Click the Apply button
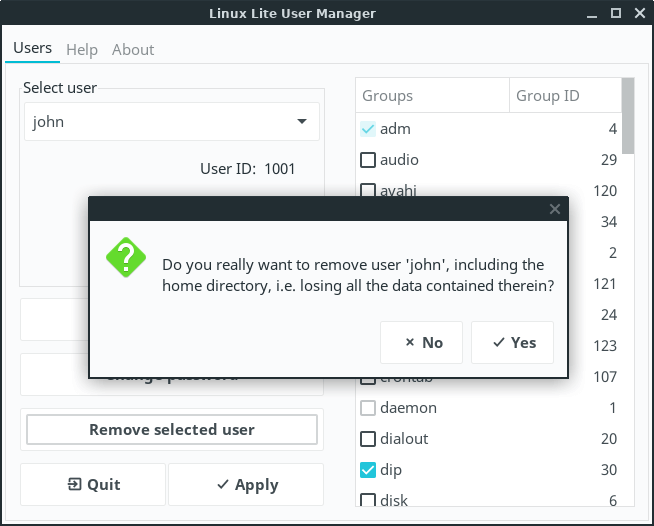This screenshot has height=526, width=654. pyautogui.click(x=246, y=485)
